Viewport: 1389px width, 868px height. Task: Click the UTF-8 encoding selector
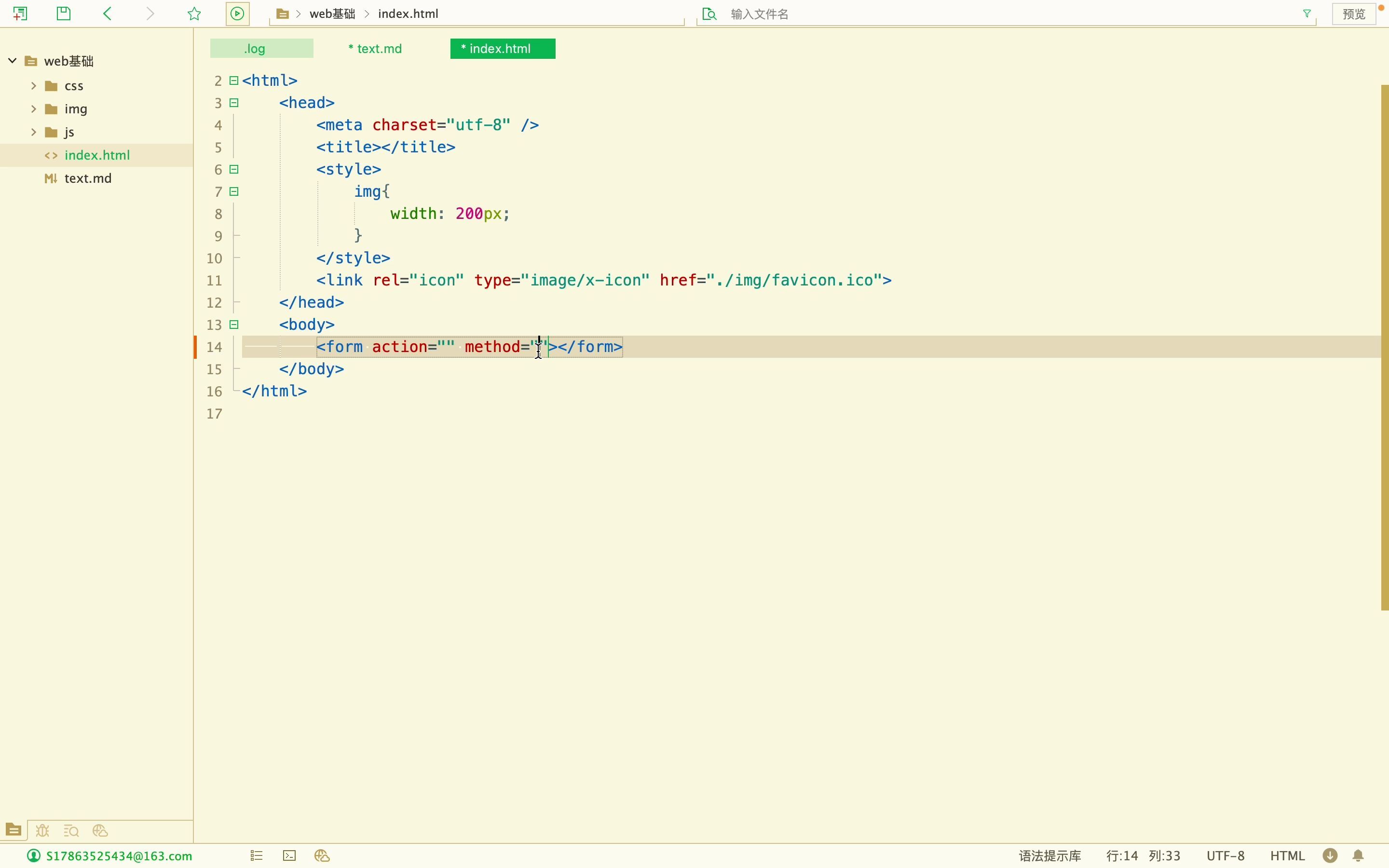pos(1226,856)
